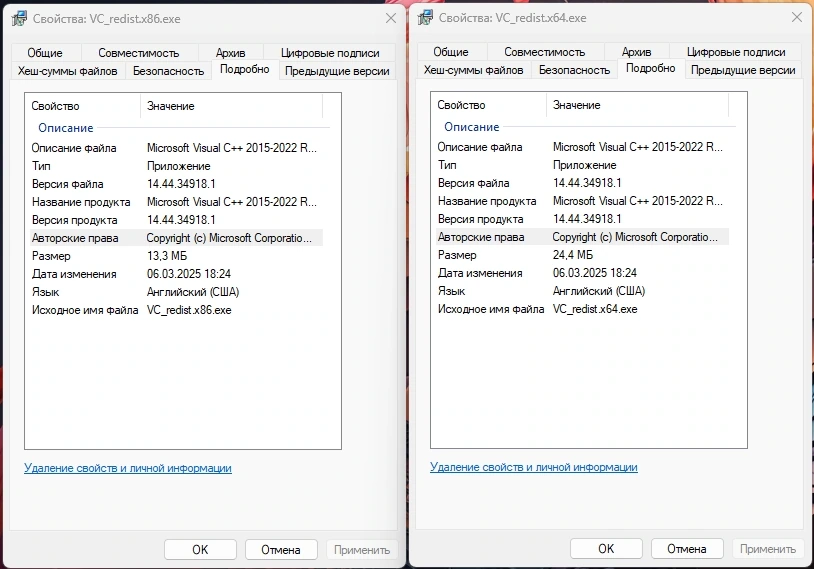Click installer icon in VC_redist.x64.exe title bar
Image resolution: width=814 pixels, height=569 pixels.
[425, 18]
